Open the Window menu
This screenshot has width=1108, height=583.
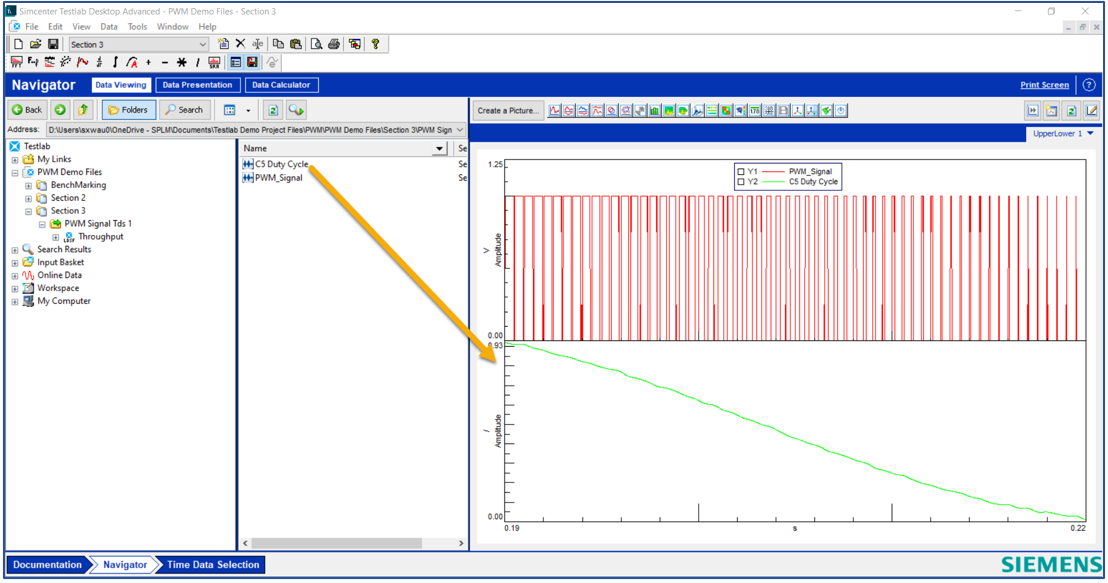[x=172, y=27]
